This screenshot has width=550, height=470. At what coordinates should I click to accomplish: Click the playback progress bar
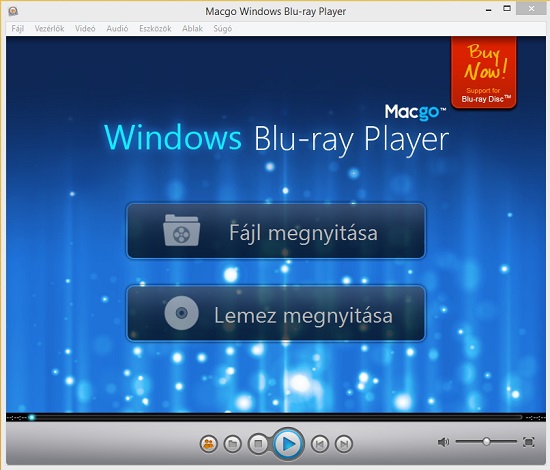pos(276,417)
